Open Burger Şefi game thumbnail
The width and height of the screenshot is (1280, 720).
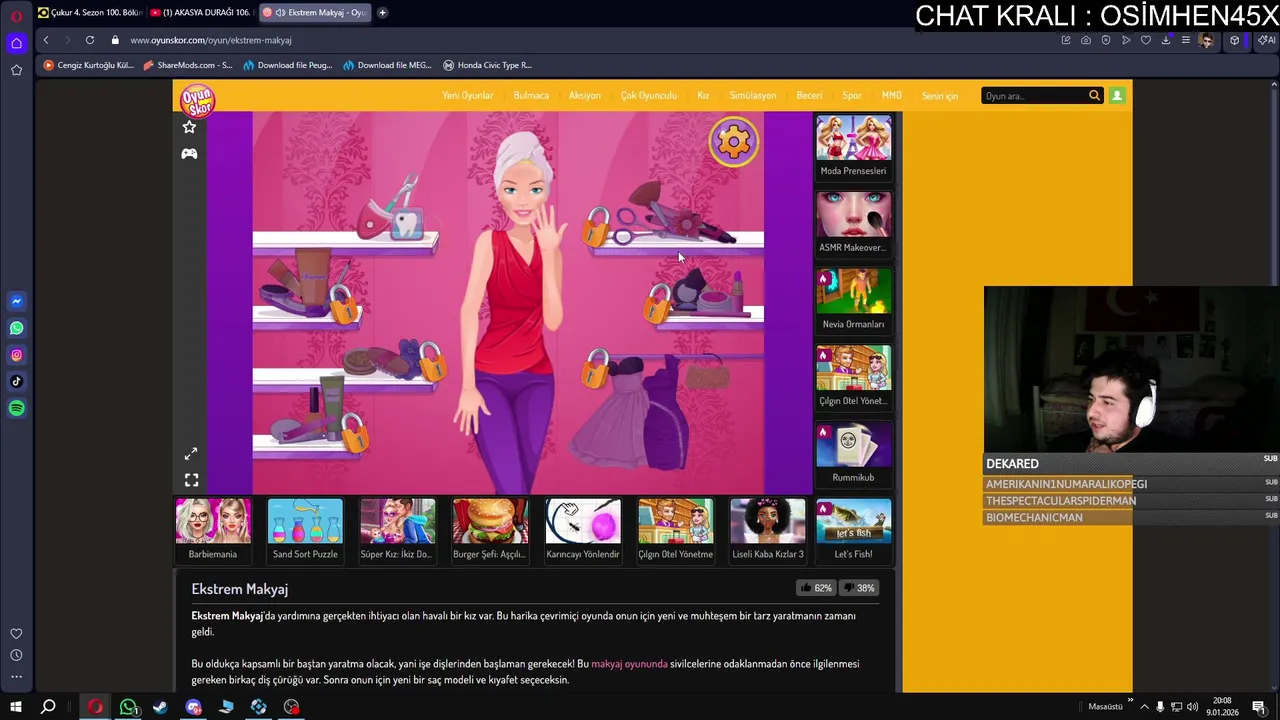point(490,530)
